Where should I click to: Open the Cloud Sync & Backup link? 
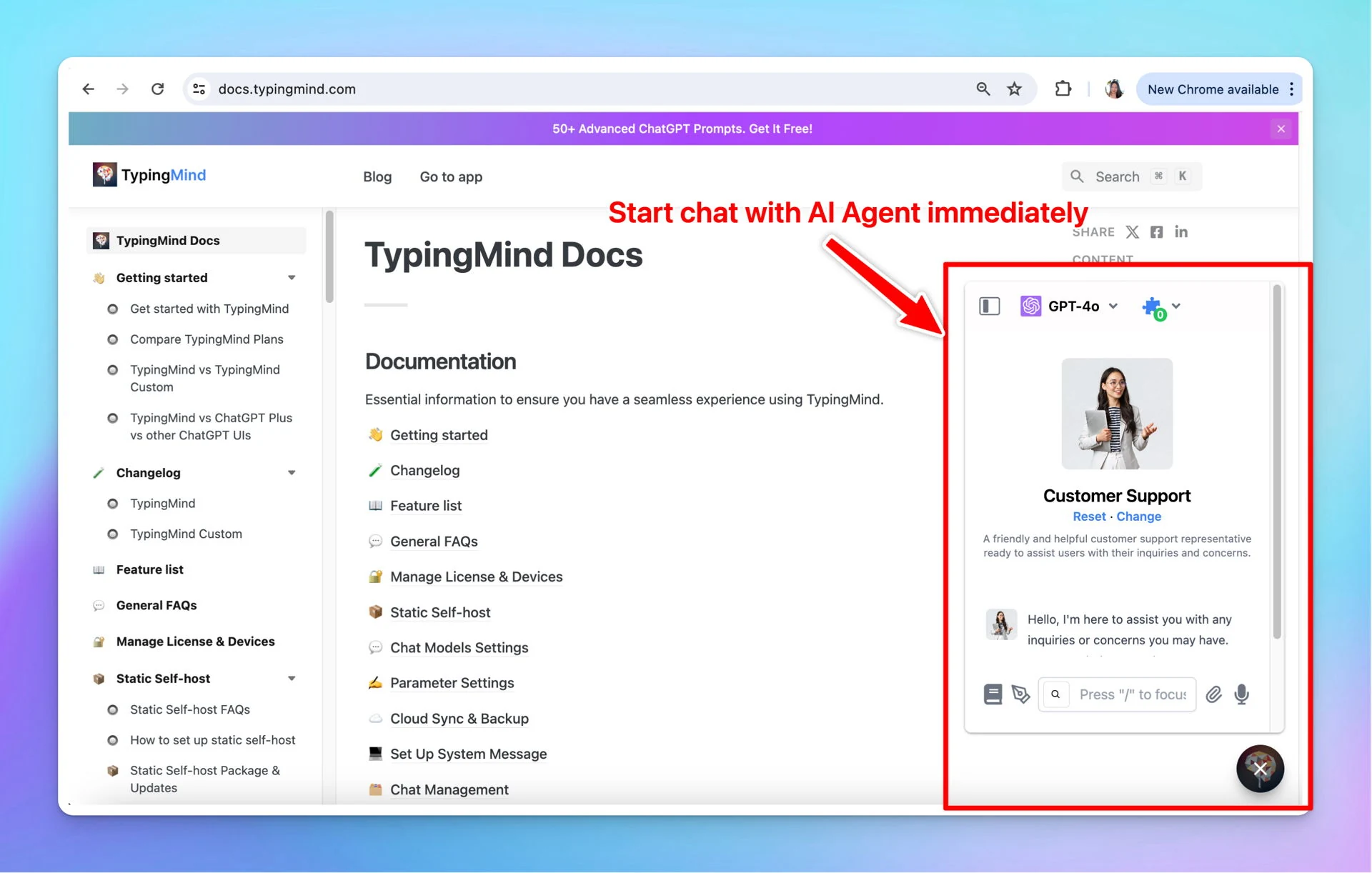click(459, 719)
